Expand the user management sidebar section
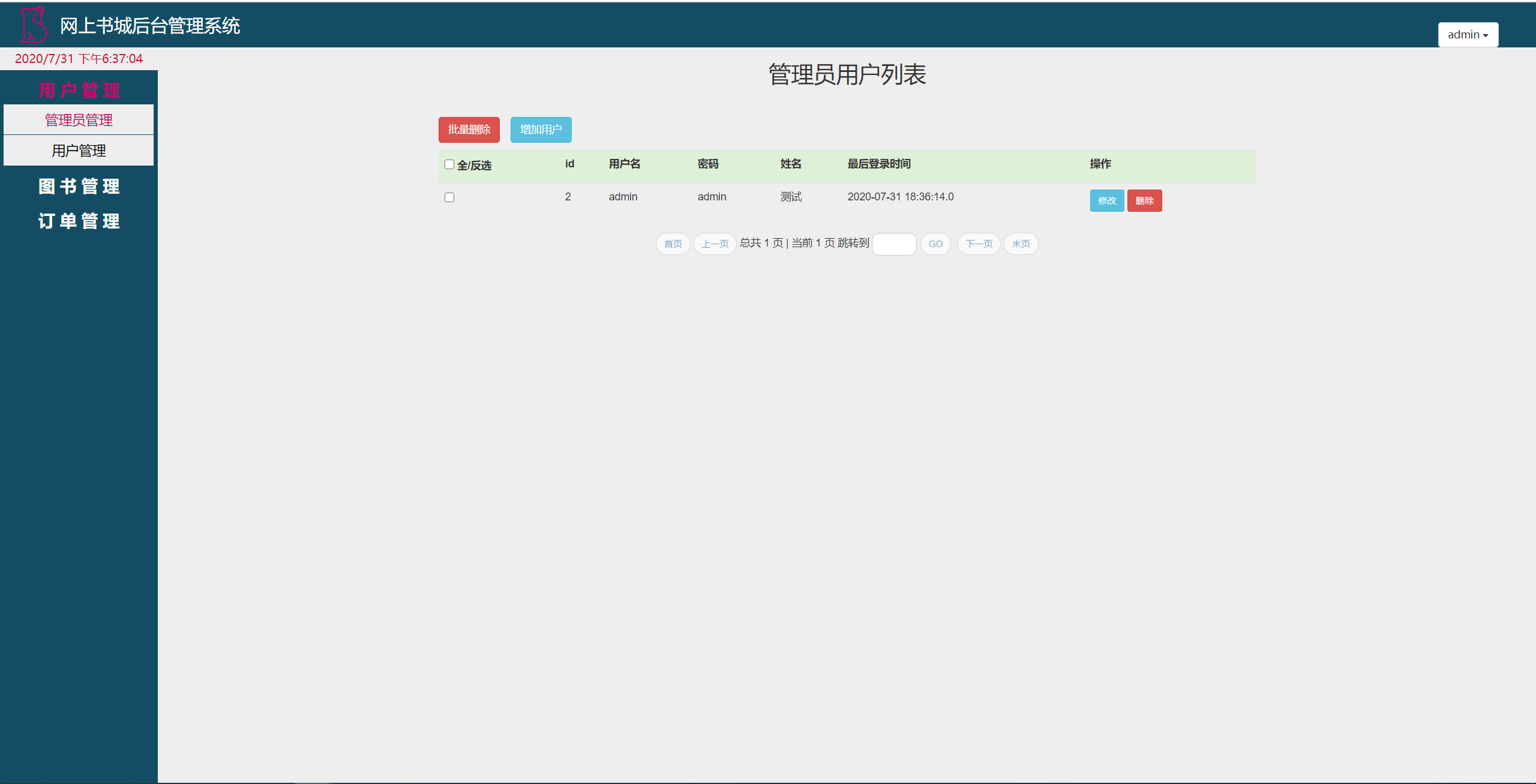 79,90
